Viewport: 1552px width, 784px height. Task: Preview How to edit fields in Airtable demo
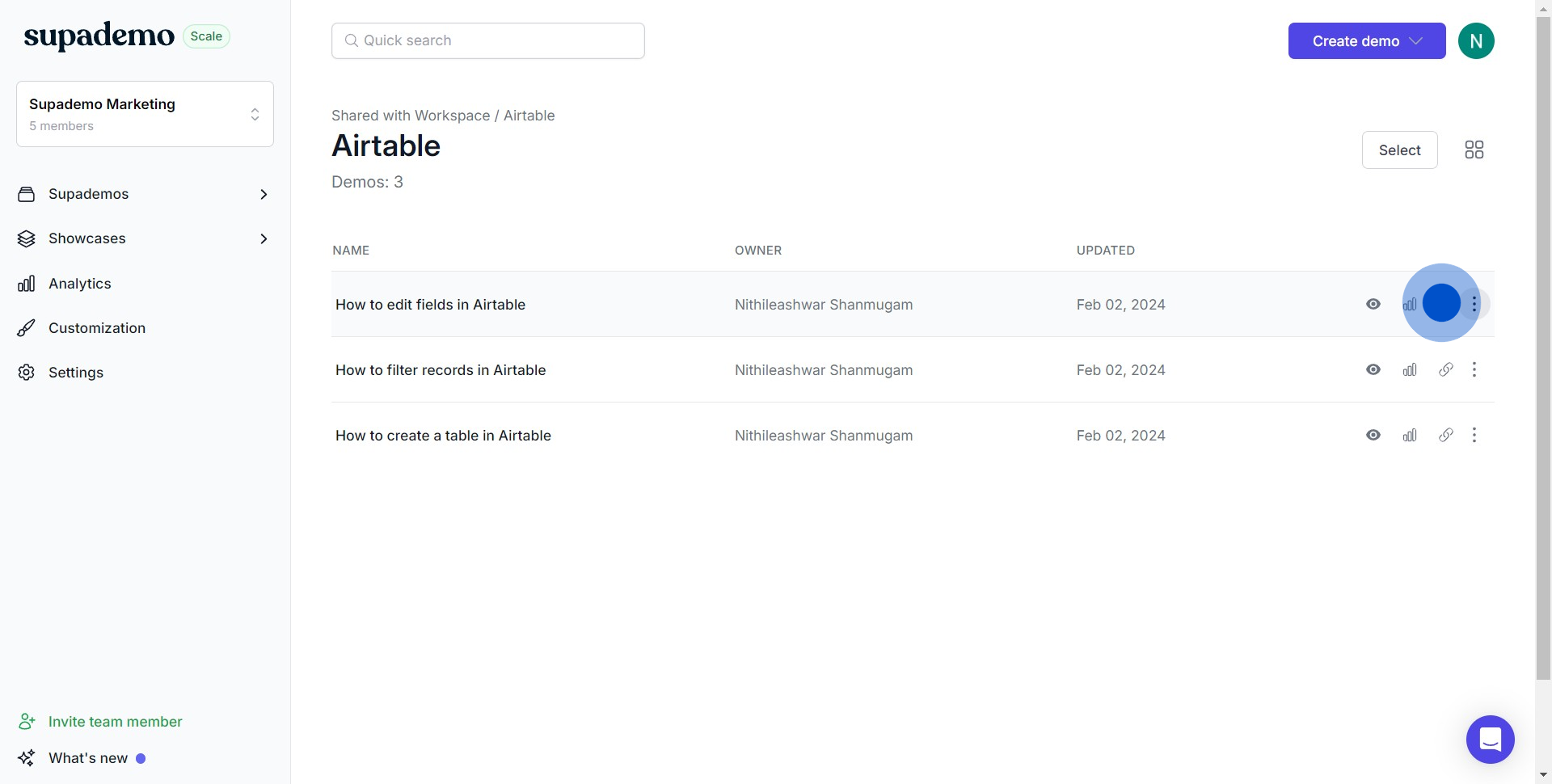coord(1373,305)
